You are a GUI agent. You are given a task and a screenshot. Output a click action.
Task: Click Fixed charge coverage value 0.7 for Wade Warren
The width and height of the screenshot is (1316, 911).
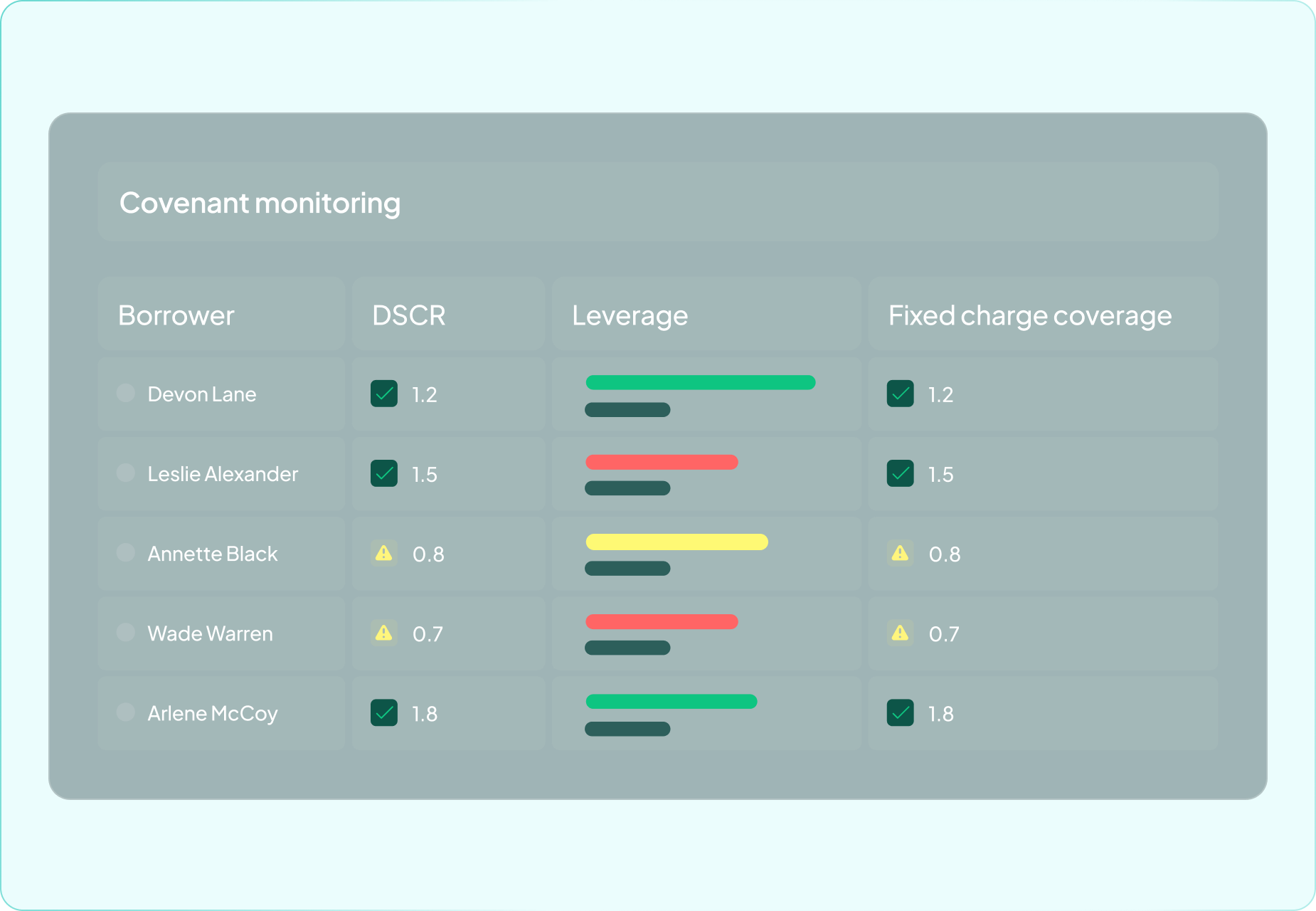click(944, 634)
